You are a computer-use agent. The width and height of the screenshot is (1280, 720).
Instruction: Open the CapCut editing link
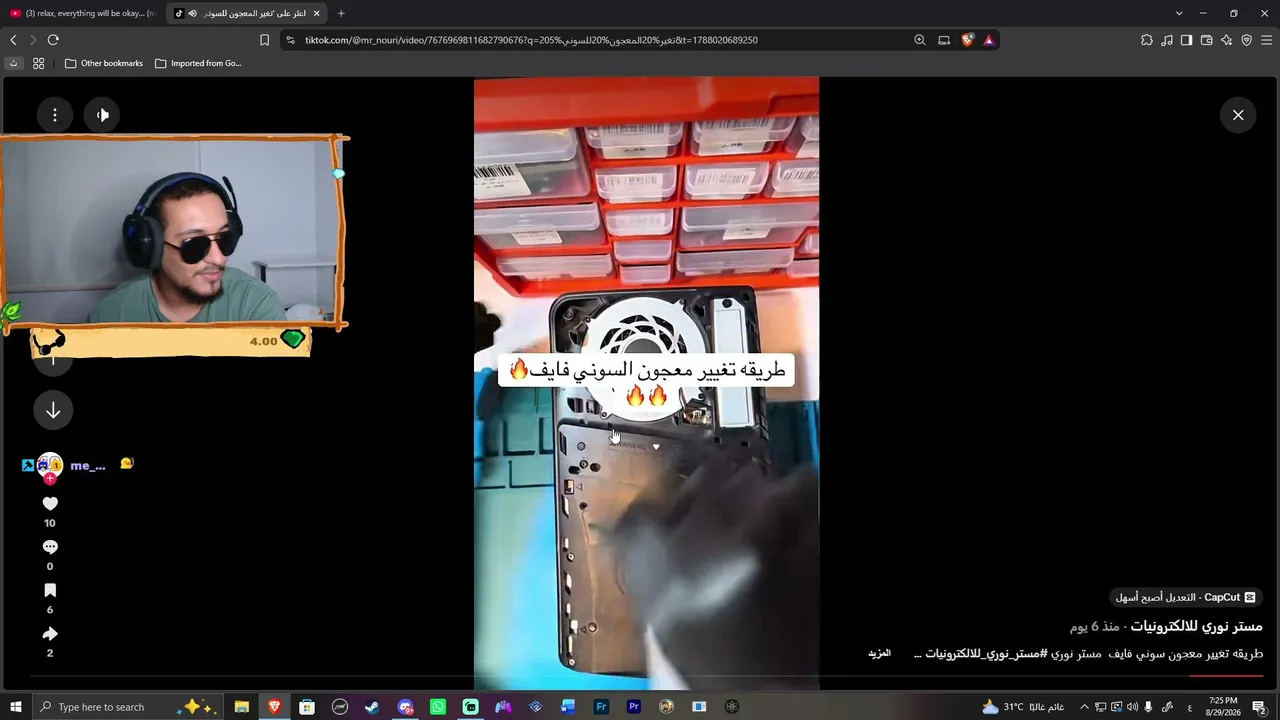tap(1185, 597)
